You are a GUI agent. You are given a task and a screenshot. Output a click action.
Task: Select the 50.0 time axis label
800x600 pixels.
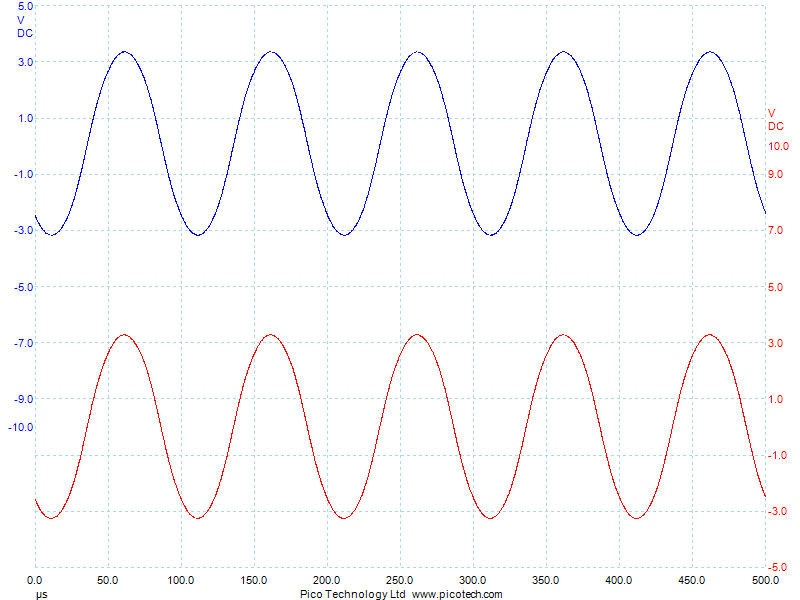pos(108,581)
